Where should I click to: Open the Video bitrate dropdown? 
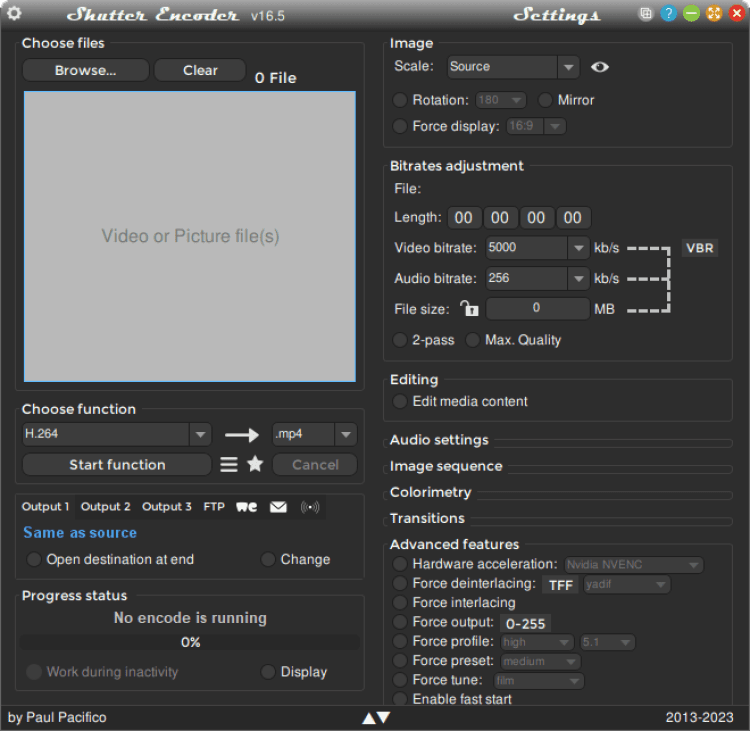pyautogui.click(x=578, y=248)
